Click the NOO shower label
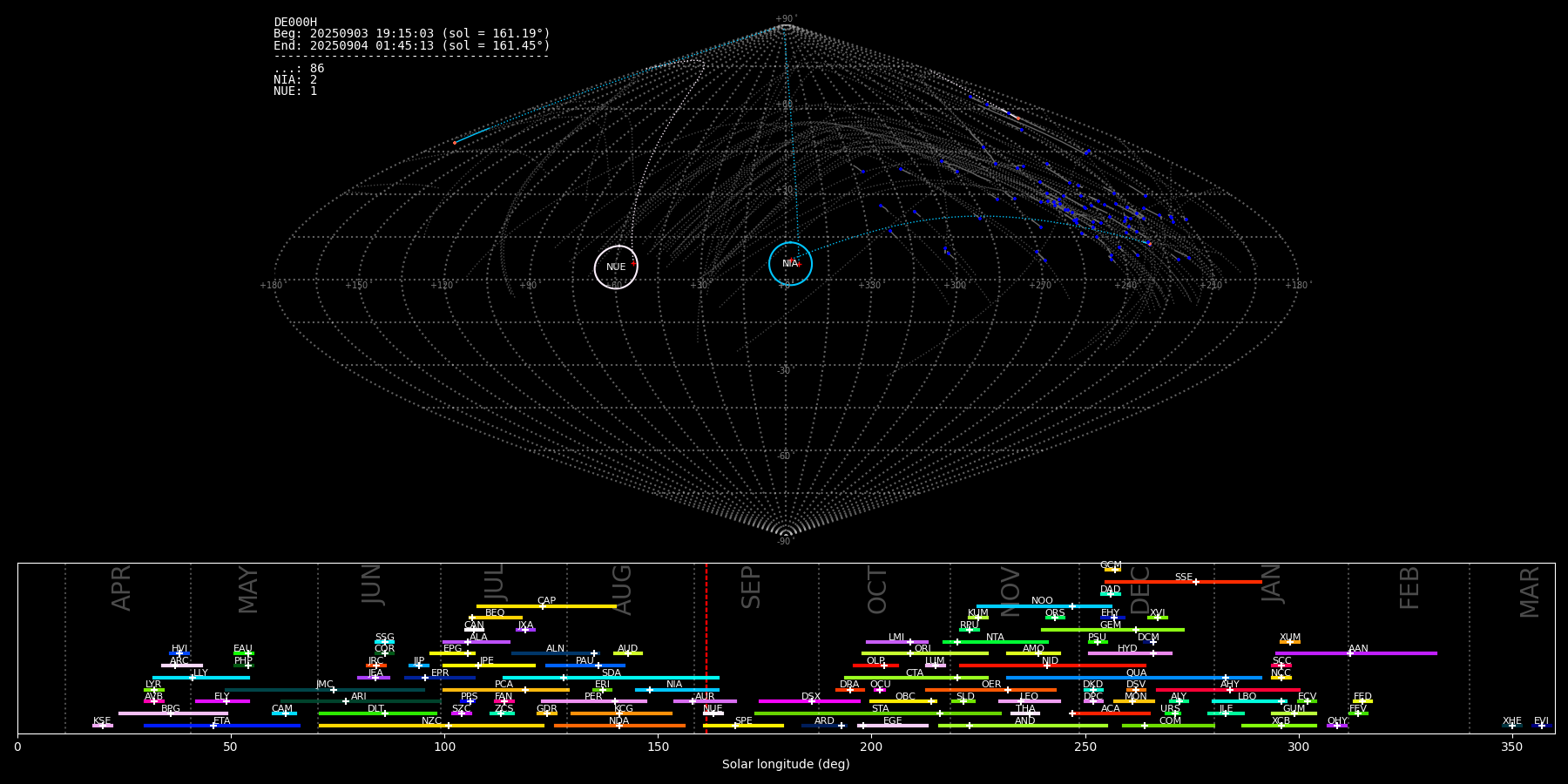1568x784 pixels. [x=1042, y=601]
